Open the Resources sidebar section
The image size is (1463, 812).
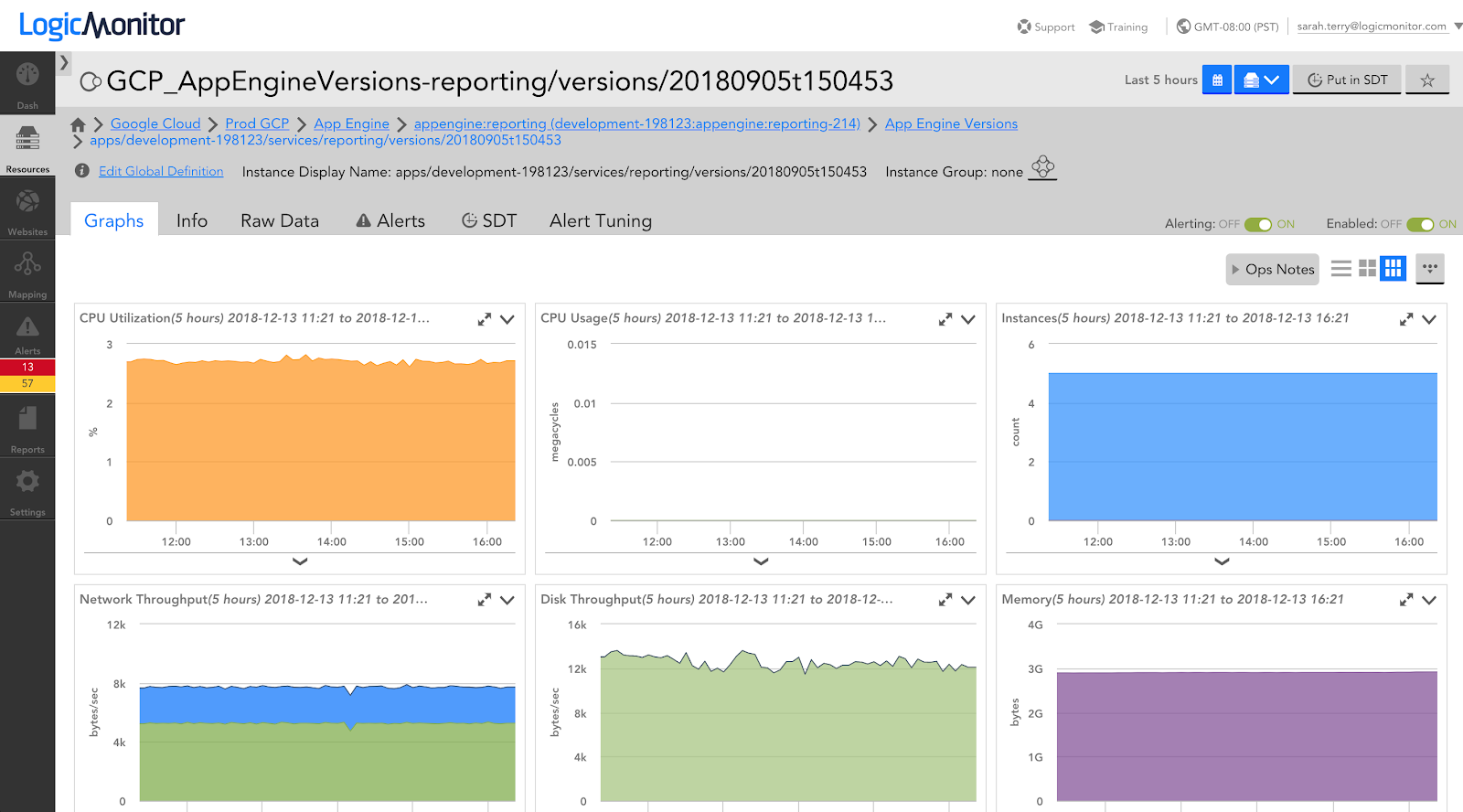click(27, 146)
